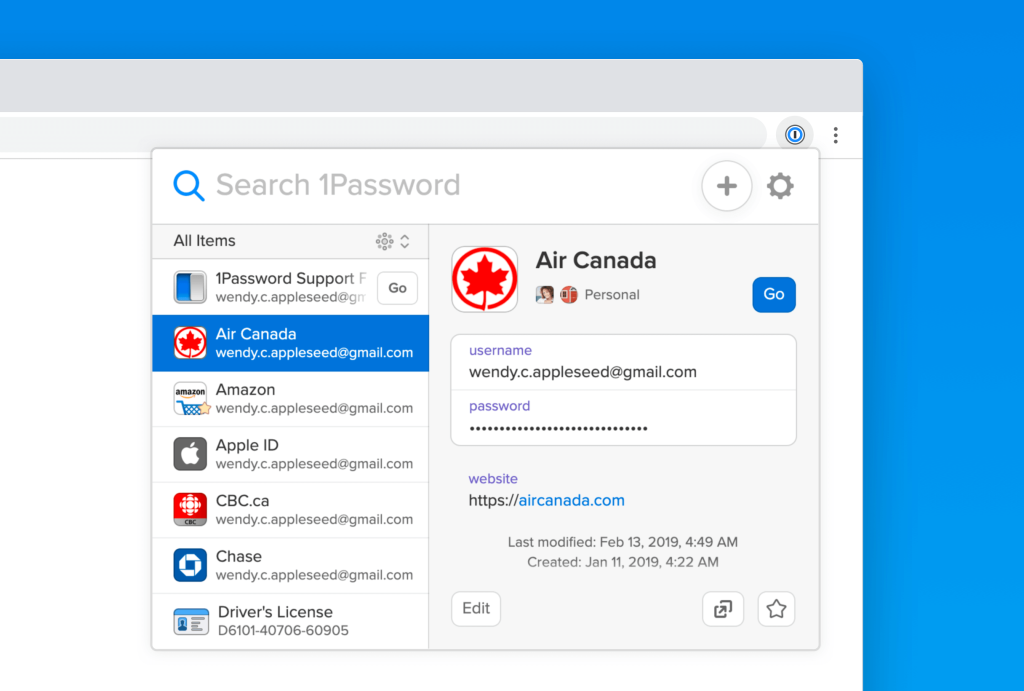Click the vault selector icon in All Items bar
This screenshot has height=691, width=1024.
coord(385,241)
